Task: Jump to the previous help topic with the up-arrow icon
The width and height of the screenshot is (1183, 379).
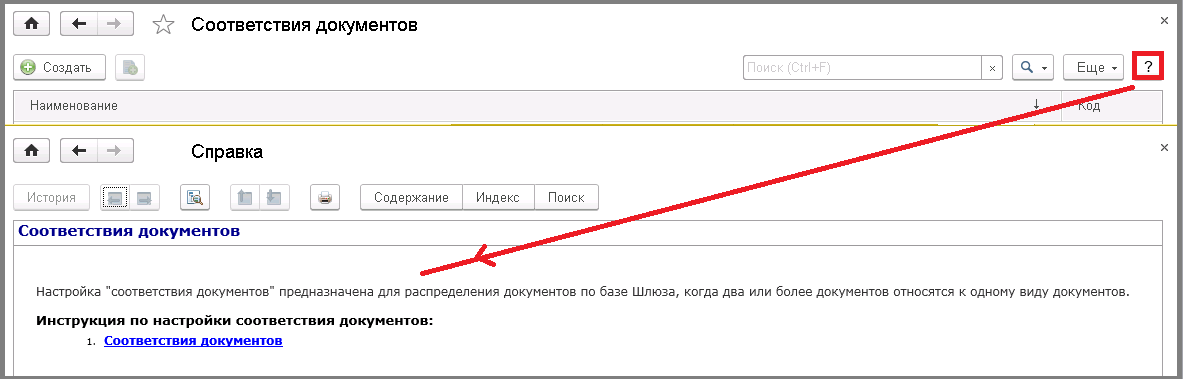Action: tap(244, 197)
